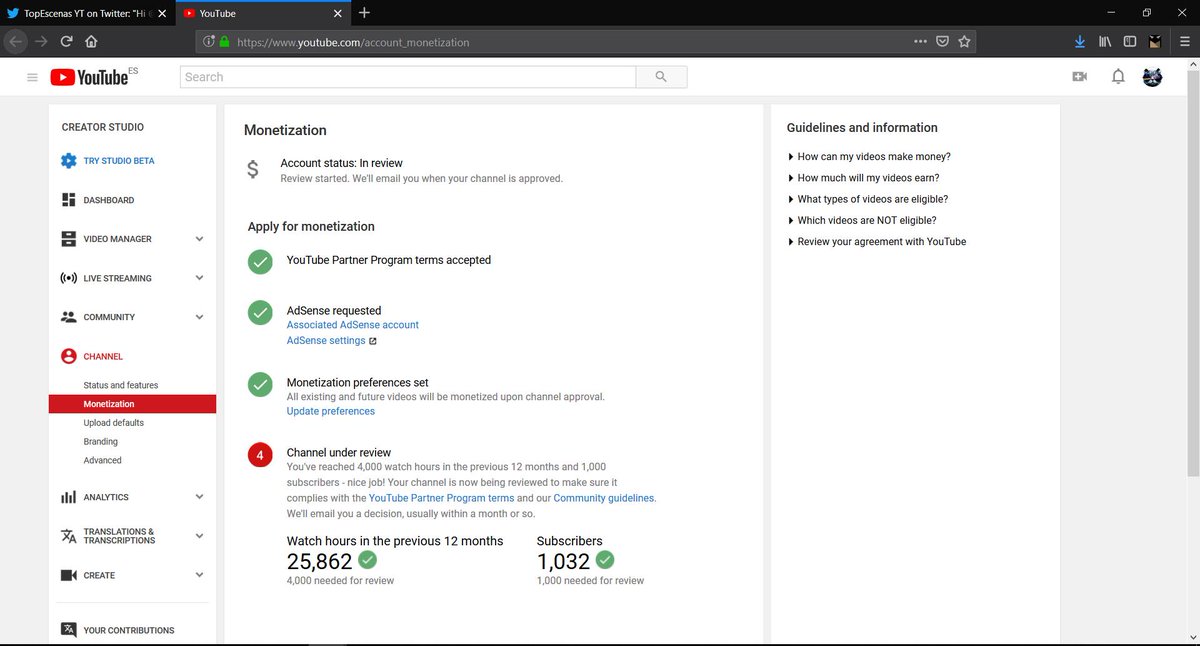The image size is (1200, 646).
Task: Expand the Live Streaming section chevron
Action: tap(199, 278)
